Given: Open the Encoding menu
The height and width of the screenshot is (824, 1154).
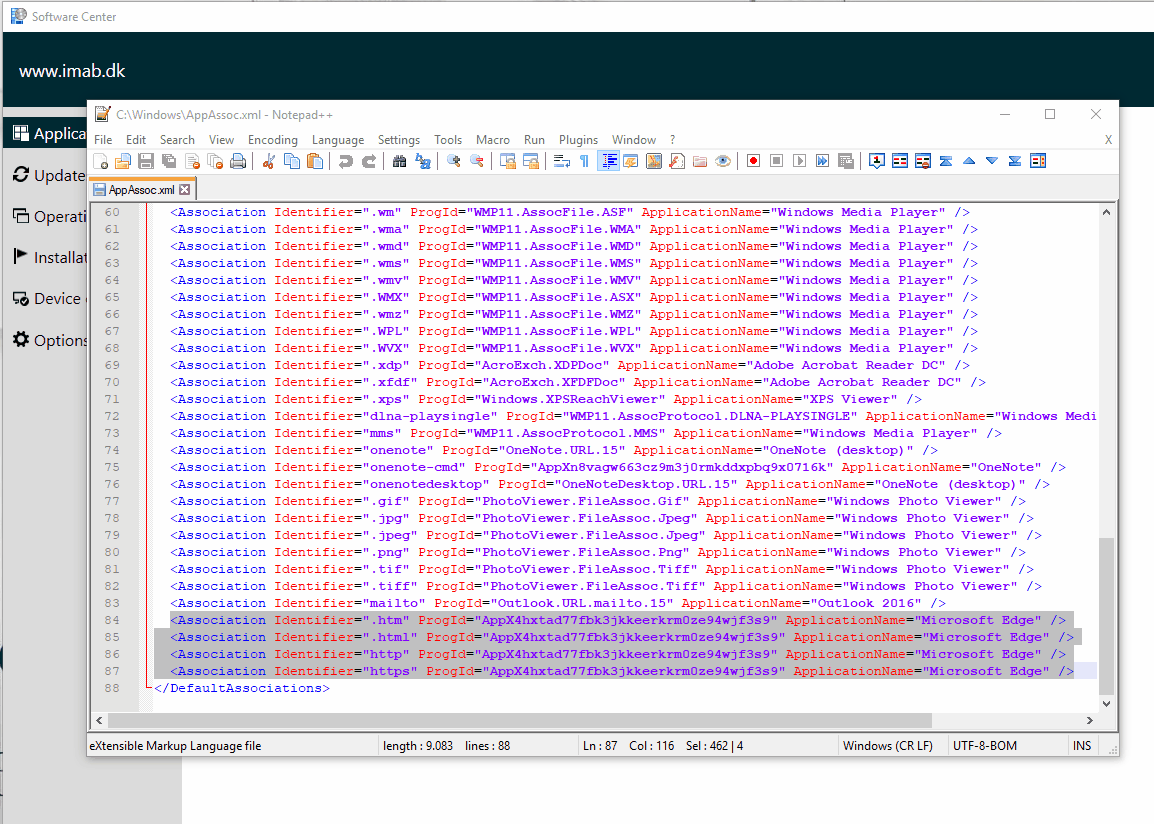Looking at the screenshot, I should pos(273,140).
